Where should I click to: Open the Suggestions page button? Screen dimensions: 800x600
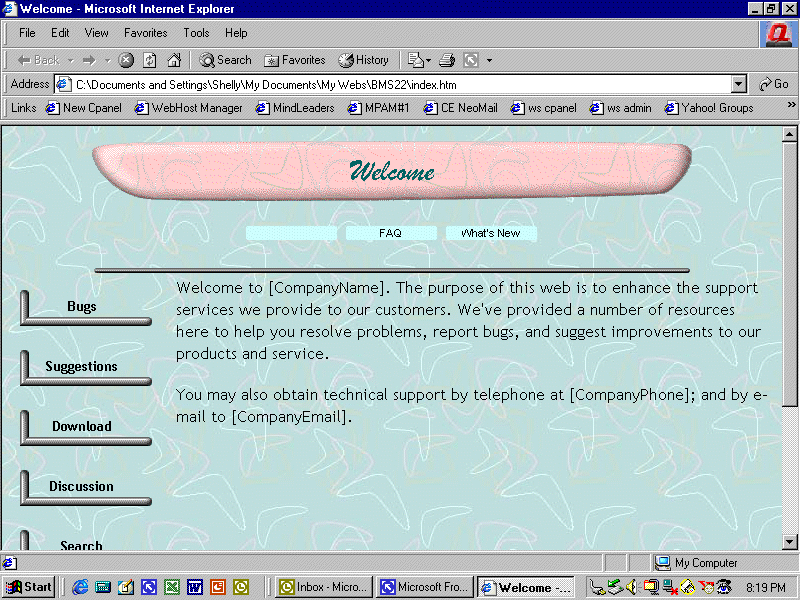point(86,367)
